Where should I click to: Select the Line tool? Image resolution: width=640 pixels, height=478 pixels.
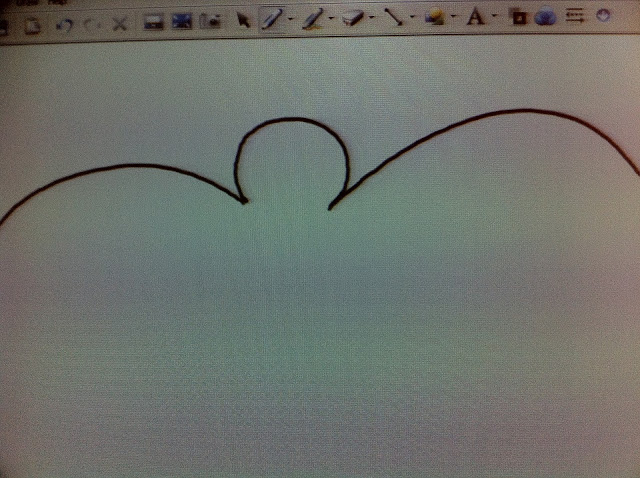click(x=394, y=17)
